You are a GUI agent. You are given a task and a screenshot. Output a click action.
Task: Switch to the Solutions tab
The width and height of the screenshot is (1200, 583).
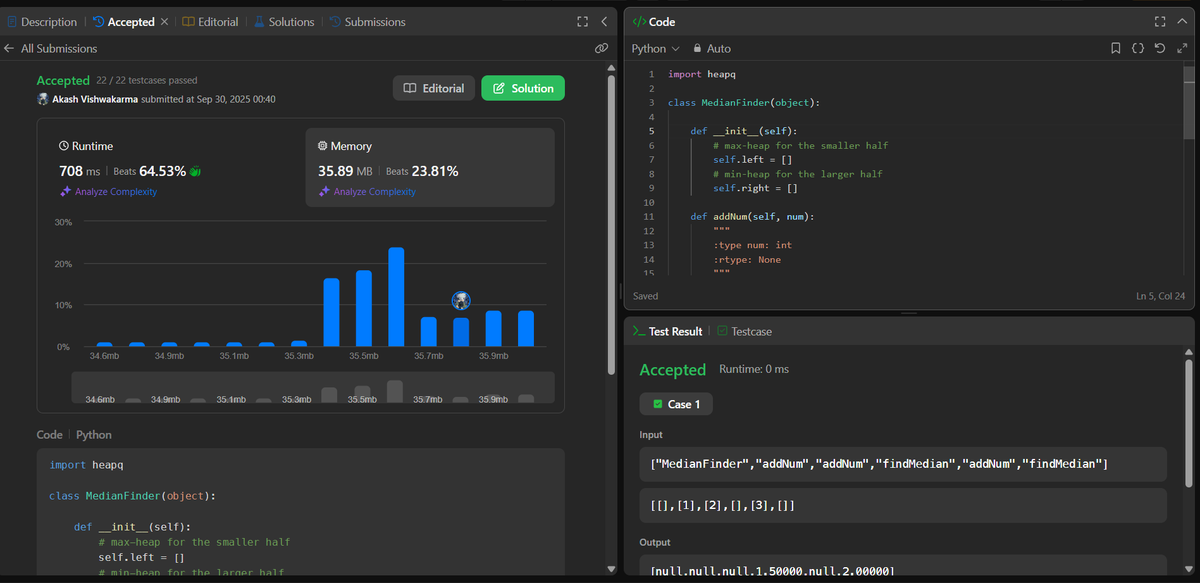pyautogui.click(x=284, y=22)
